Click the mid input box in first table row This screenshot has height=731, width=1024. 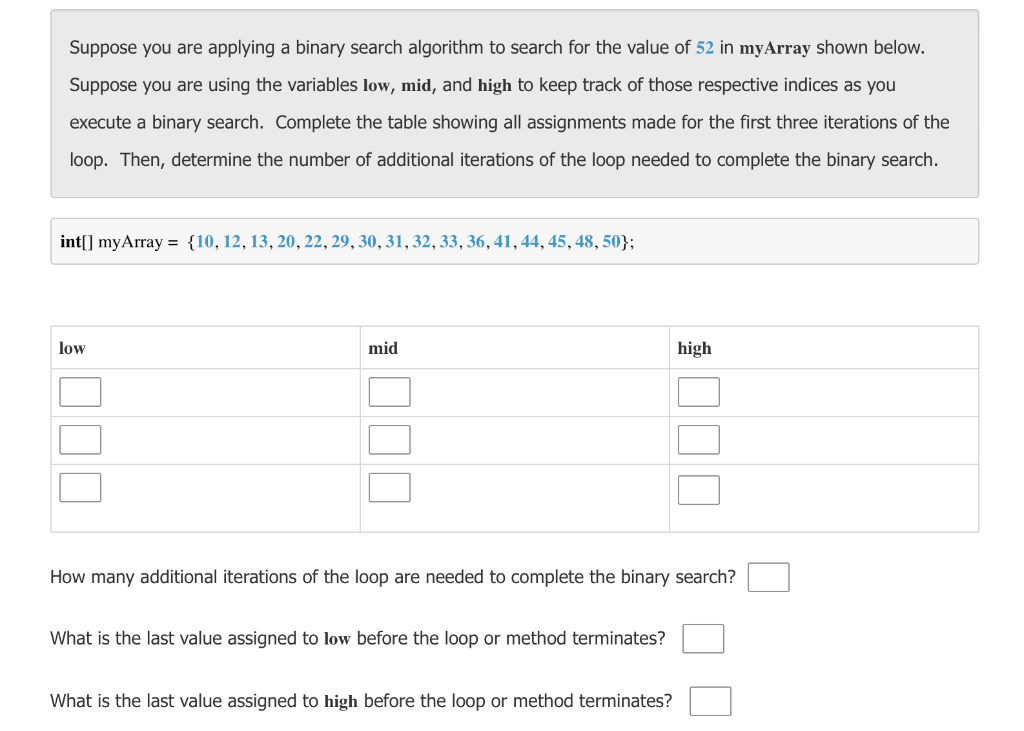tap(389, 391)
